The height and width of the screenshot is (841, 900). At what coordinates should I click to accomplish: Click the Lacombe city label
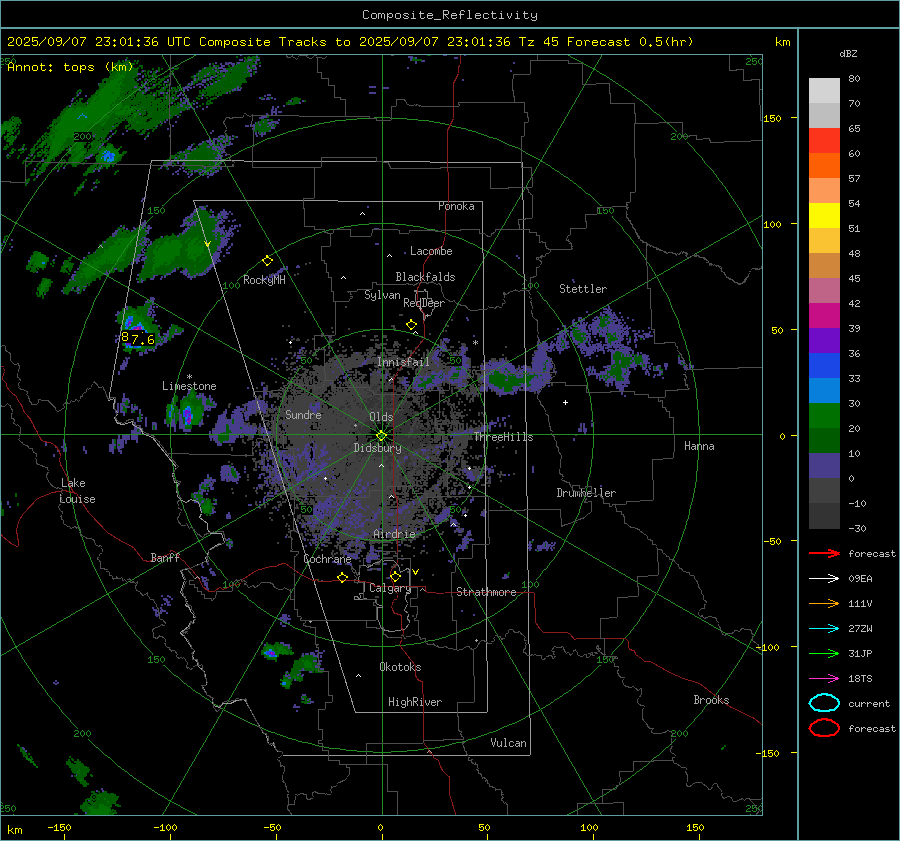431,251
